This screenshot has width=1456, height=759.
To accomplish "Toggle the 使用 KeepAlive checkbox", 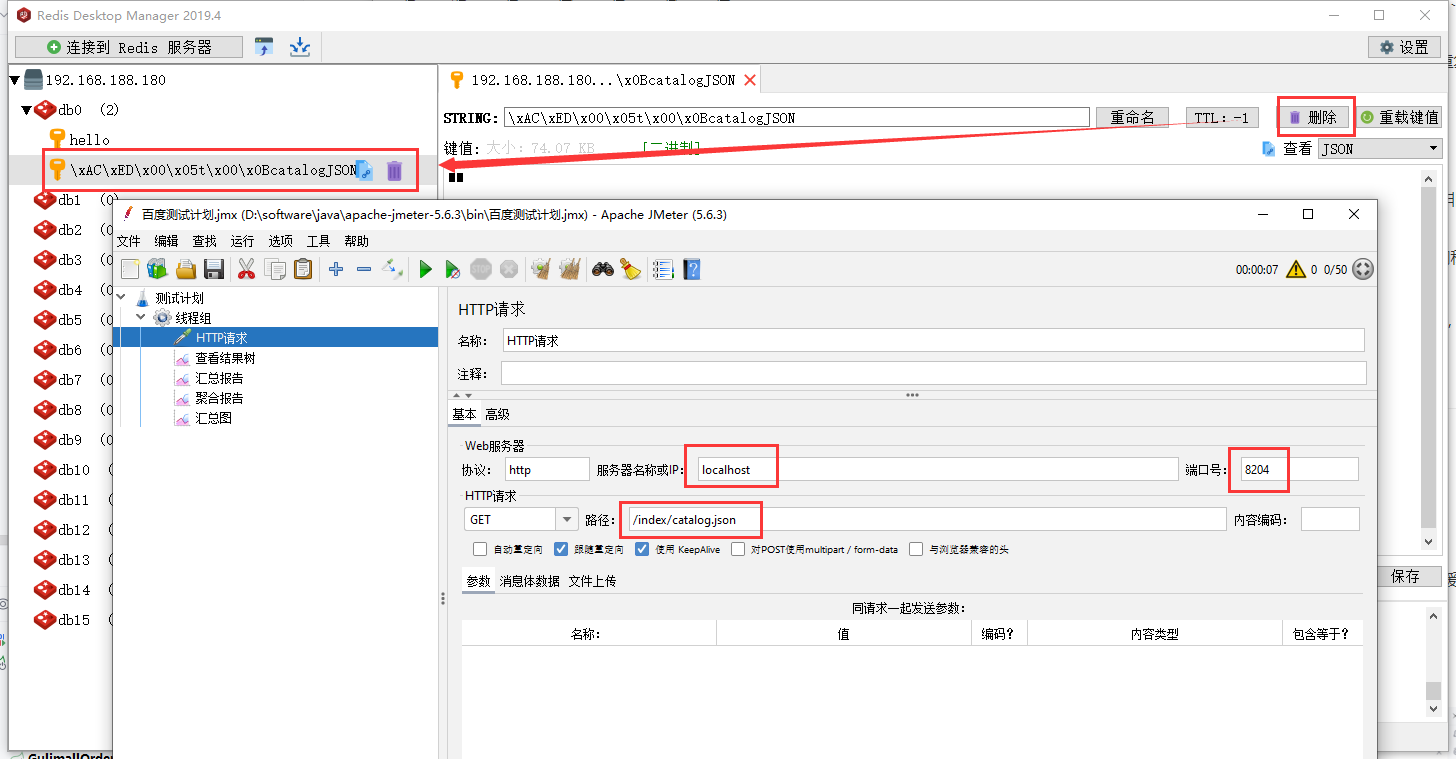I will click(x=642, y=549).
